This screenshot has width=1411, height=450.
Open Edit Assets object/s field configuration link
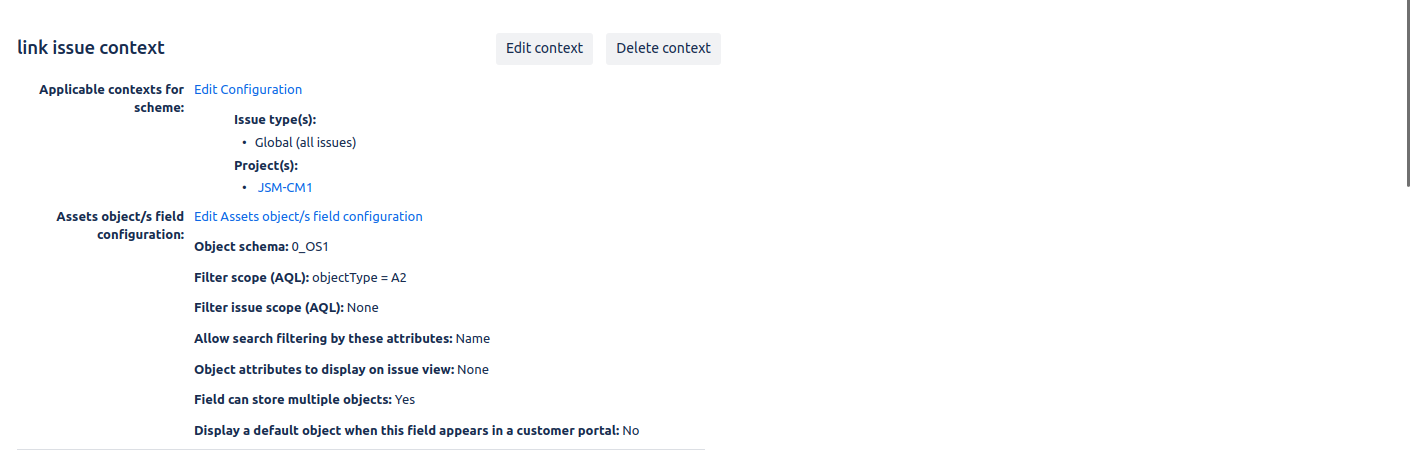[308, 216]
